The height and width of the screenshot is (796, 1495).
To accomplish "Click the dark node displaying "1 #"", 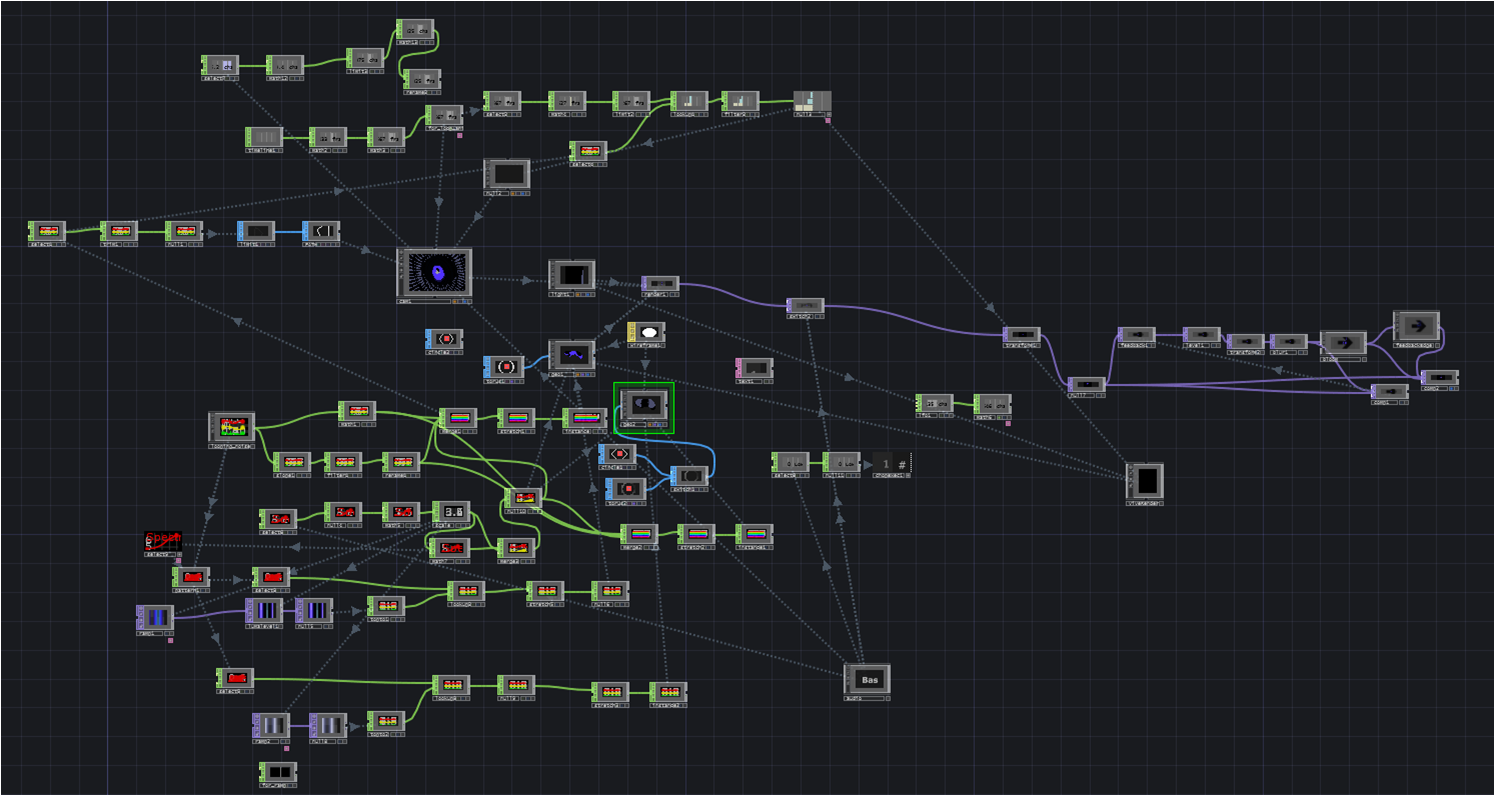I will (x=892, y=464).
